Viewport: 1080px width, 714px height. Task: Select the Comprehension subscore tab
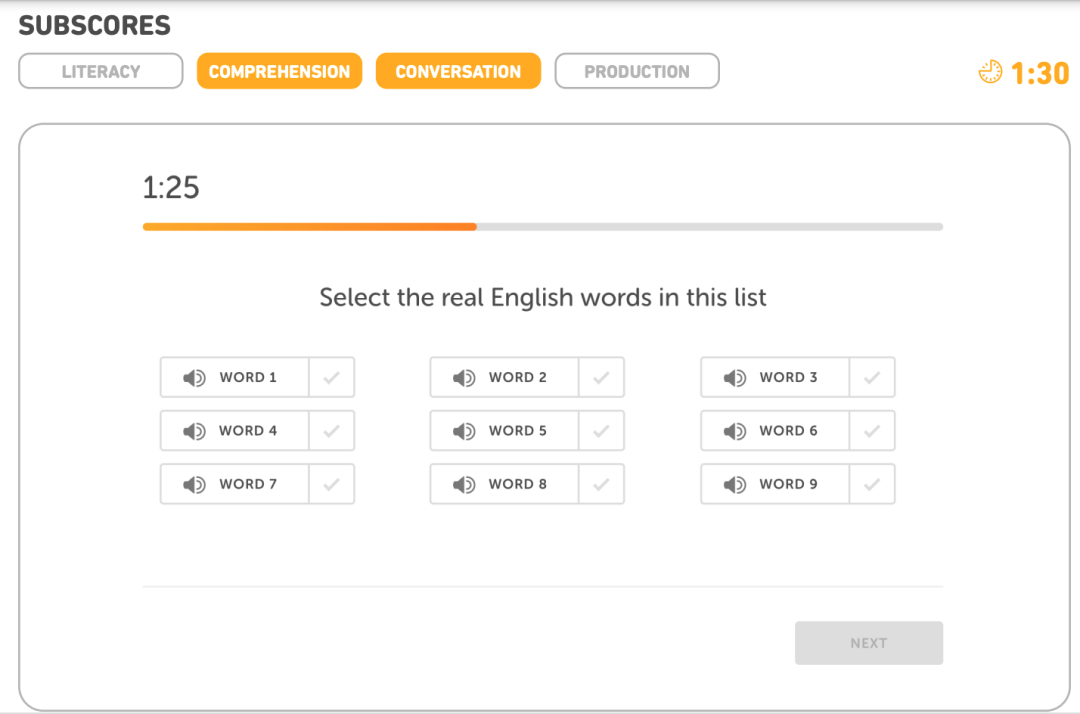(x=279, y=72)
